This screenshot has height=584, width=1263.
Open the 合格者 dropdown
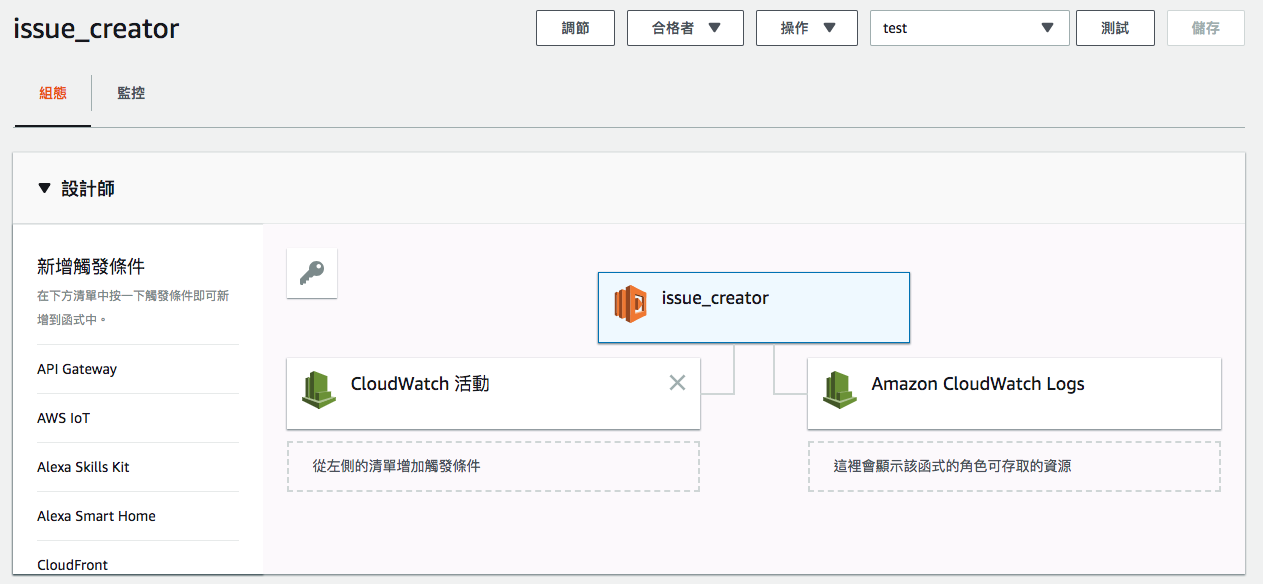tap(685, 28)
